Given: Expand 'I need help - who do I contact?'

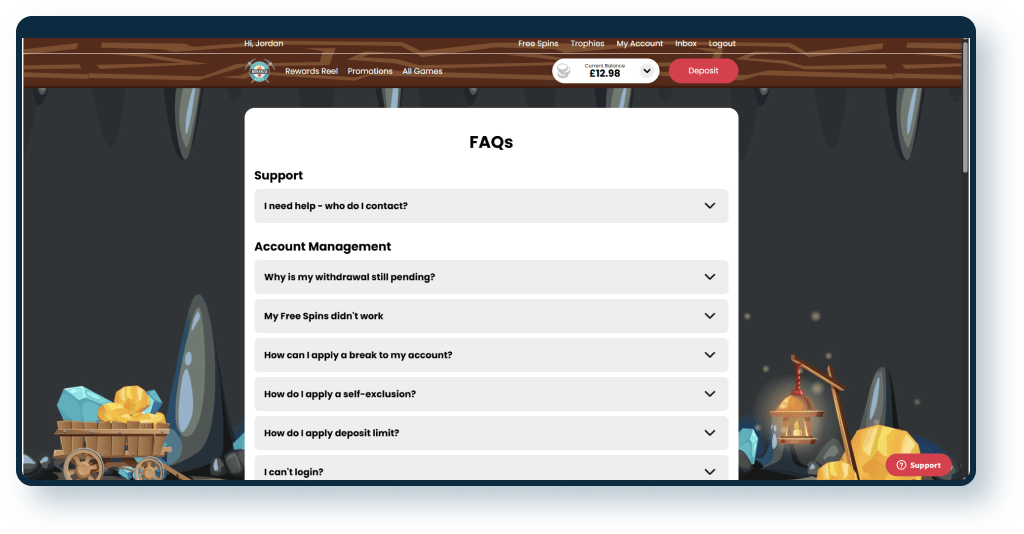Looking at the screenshot, I should click(x=491, y=206).
